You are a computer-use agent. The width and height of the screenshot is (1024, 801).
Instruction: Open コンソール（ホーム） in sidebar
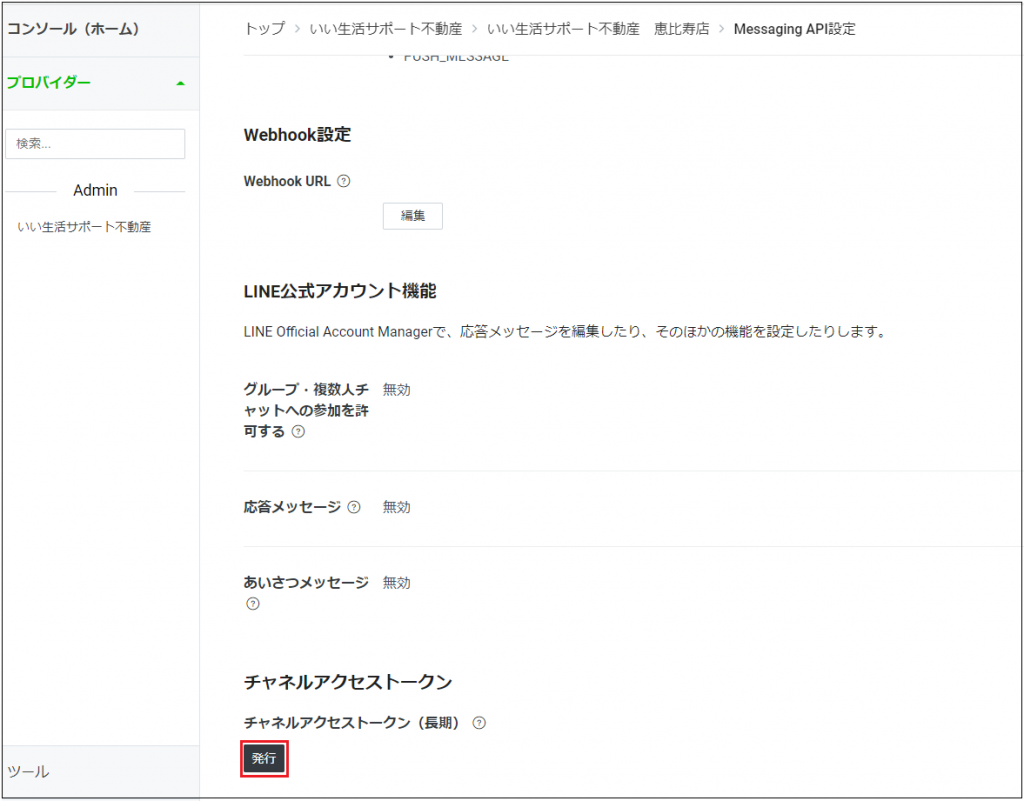click(x=73, y=29)
